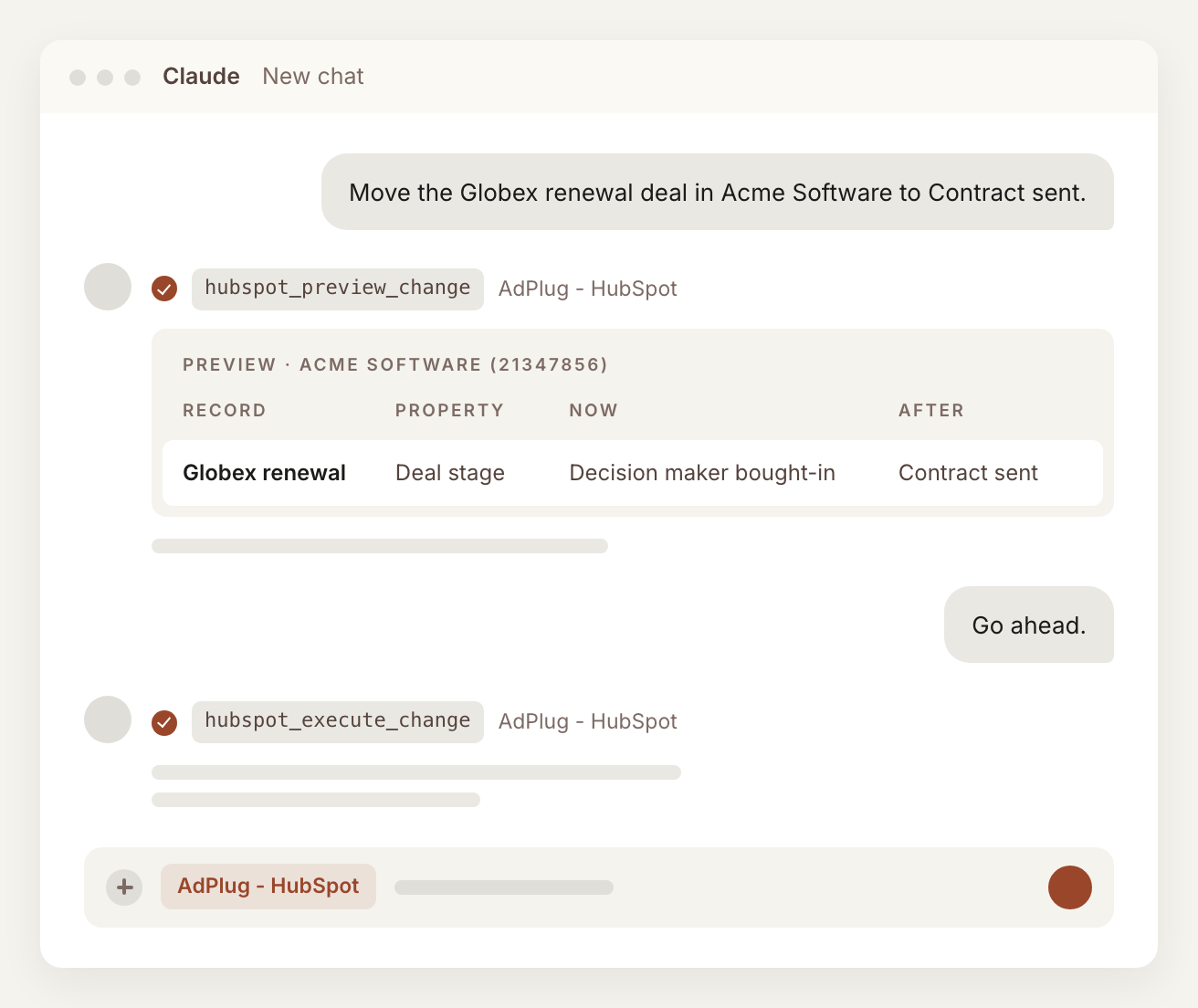Click the RECORD column header
The height and width of the screenshot is (1008, 1198).
pos(225,411)
